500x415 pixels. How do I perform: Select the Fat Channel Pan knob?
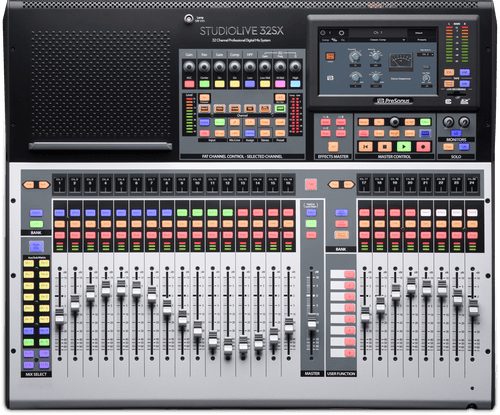204,67
